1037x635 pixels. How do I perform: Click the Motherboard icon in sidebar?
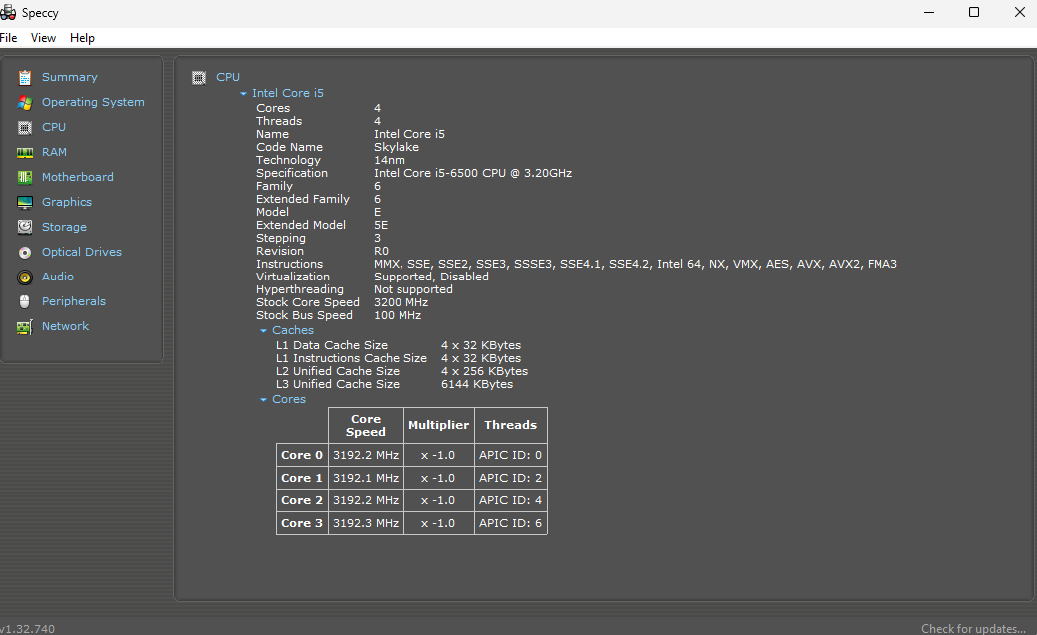click(24, 177)
